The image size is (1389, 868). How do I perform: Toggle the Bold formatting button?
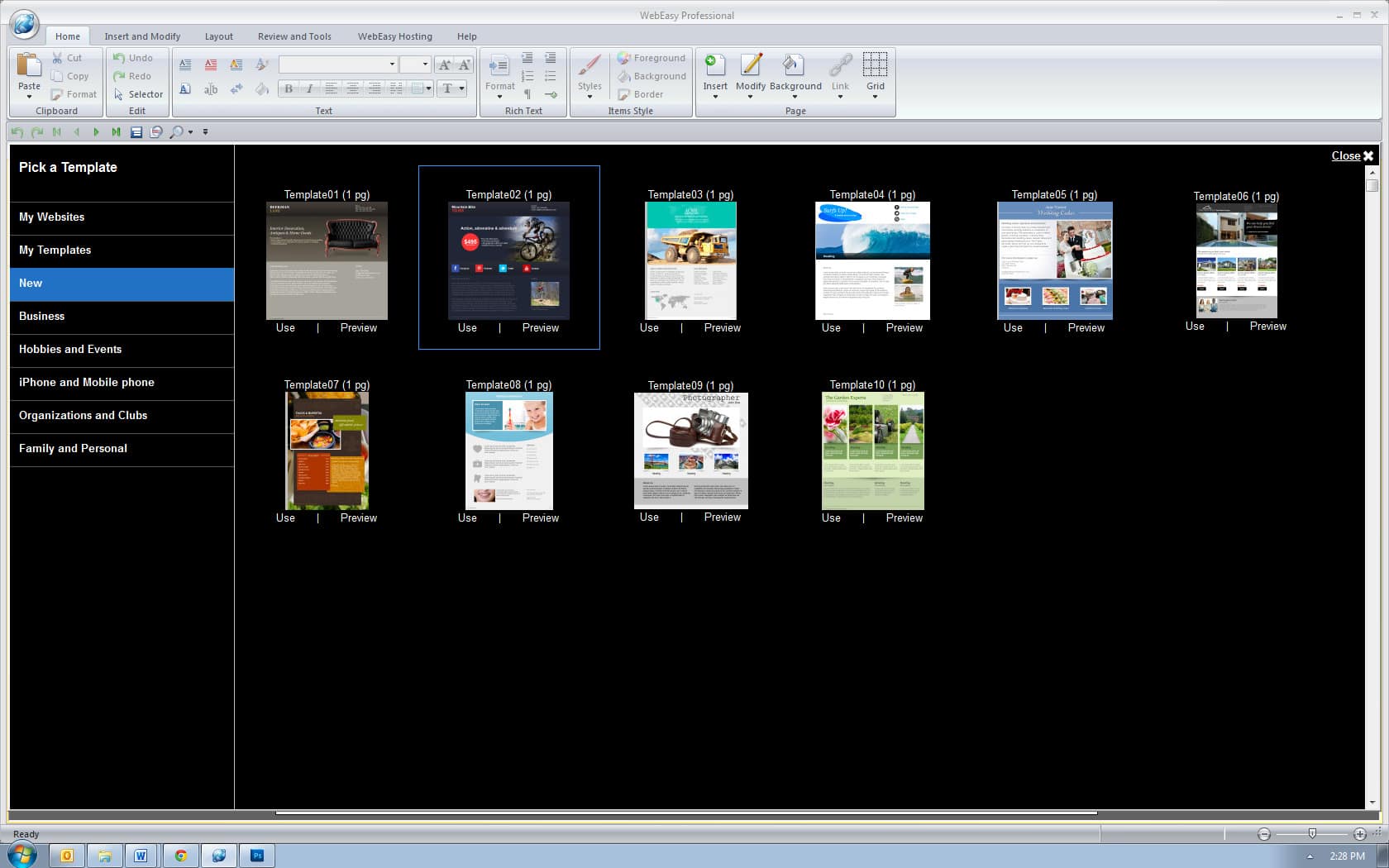click(289, 88)
